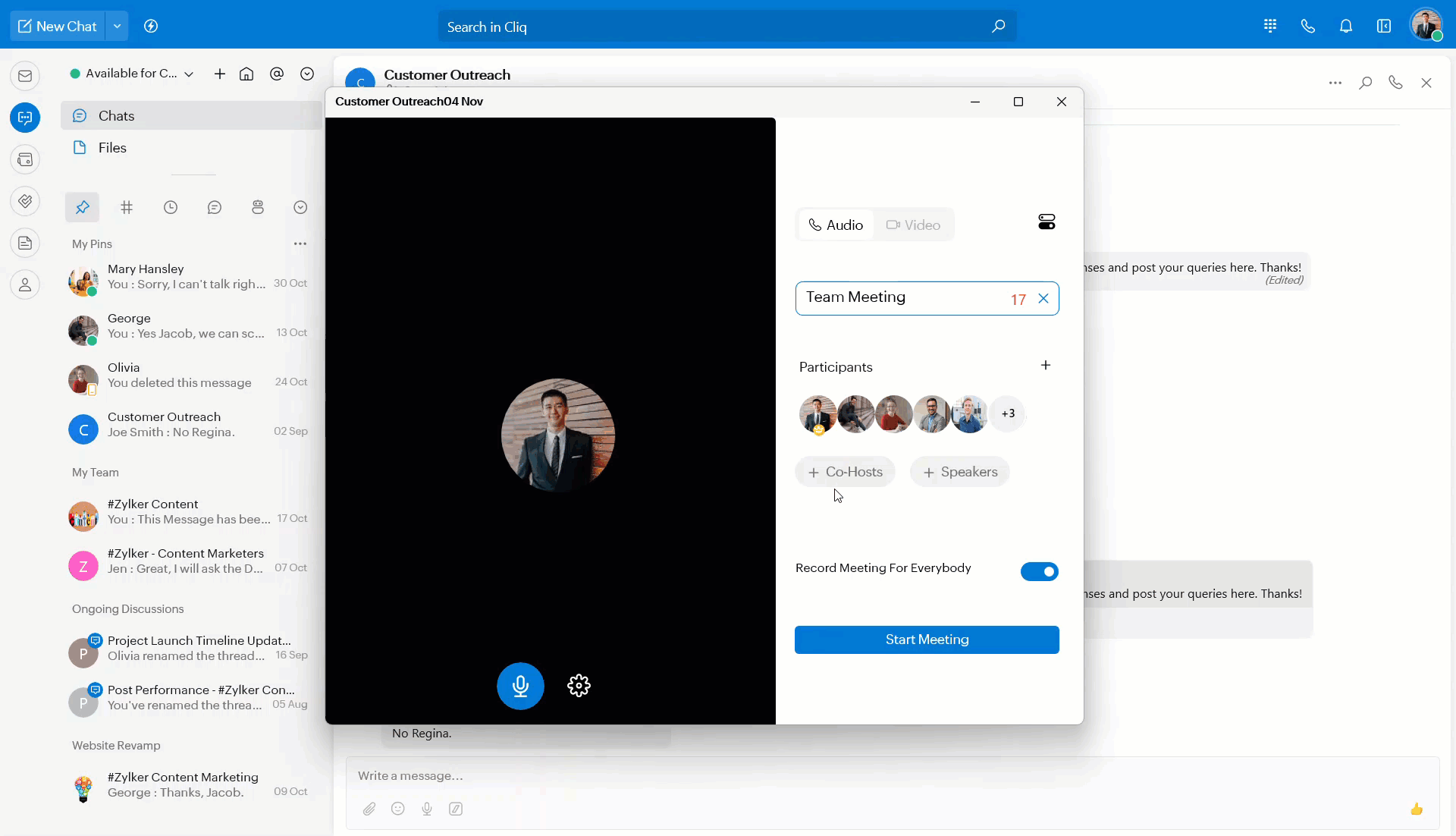This screenshot has width=1456, height=836.
Task: Open the Files section
Action: (112, 148)
